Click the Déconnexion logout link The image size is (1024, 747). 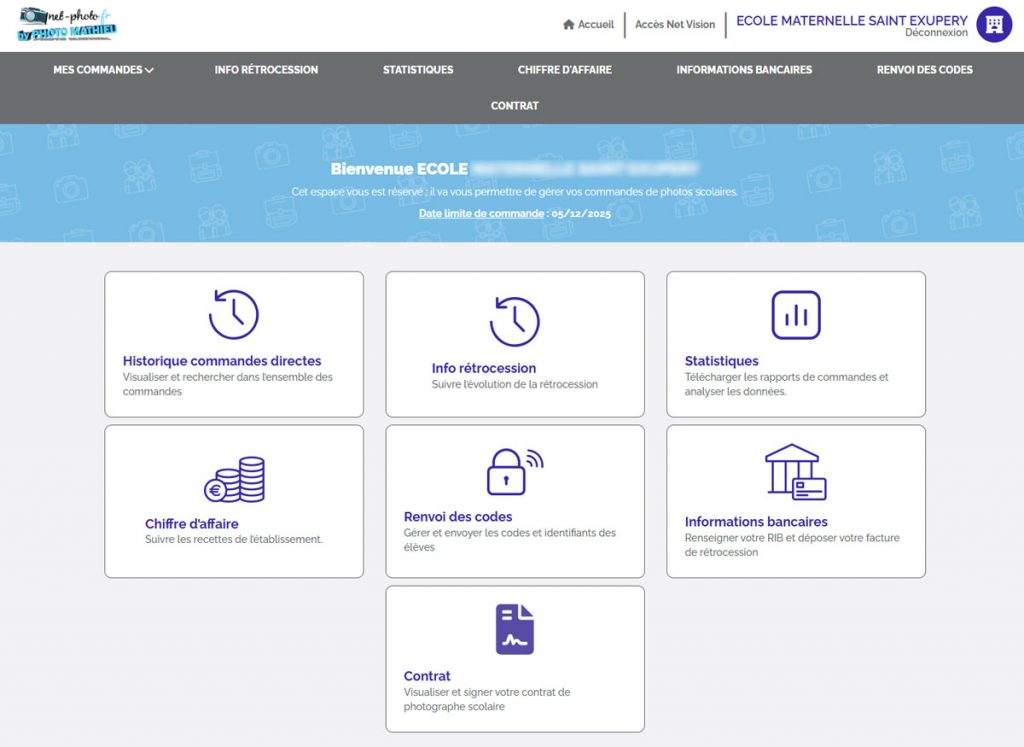tap(936, 33)
